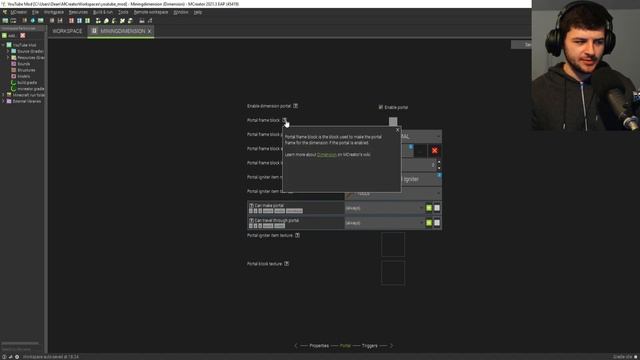
Task: Choose the Portal frame block selector square
Action: [393, 121]
